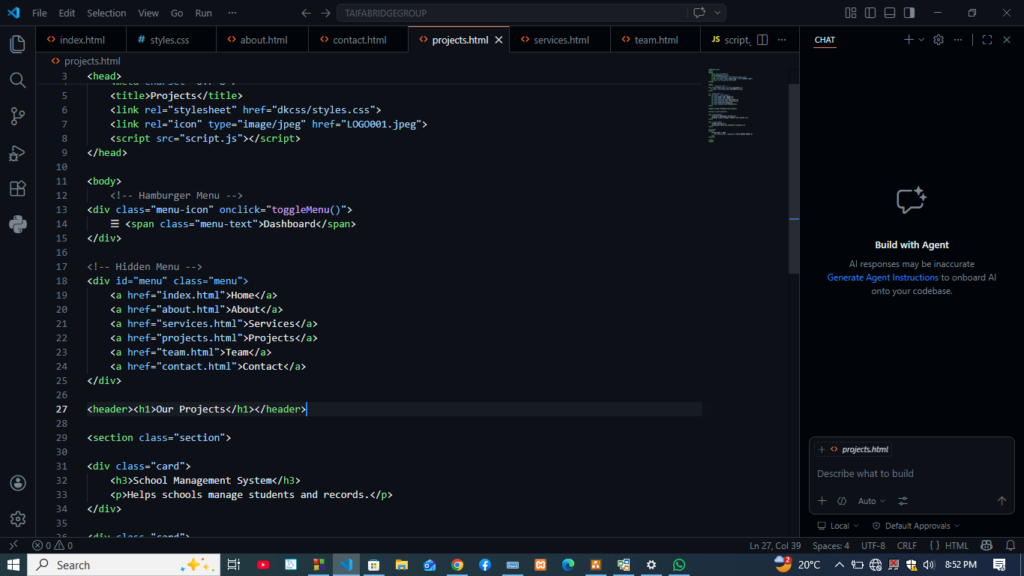The image size is (1024, 576).
Task: Click the Split Editor Right icon
Action: click(x=762, y=40)
